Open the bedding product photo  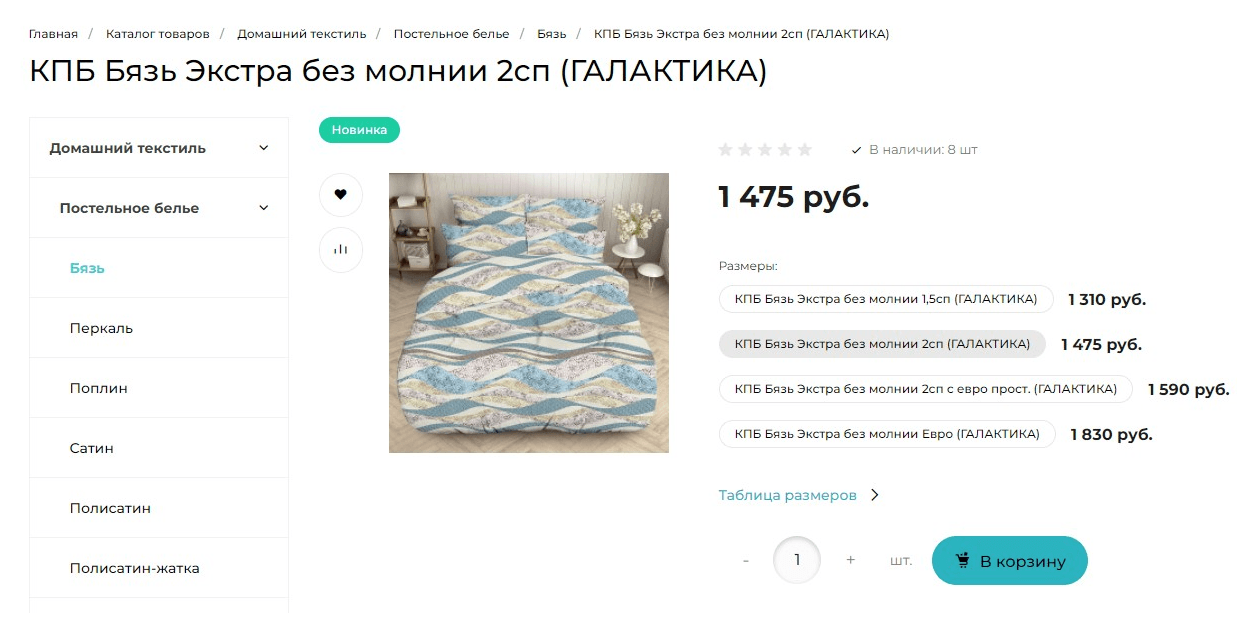click(529, 313)
